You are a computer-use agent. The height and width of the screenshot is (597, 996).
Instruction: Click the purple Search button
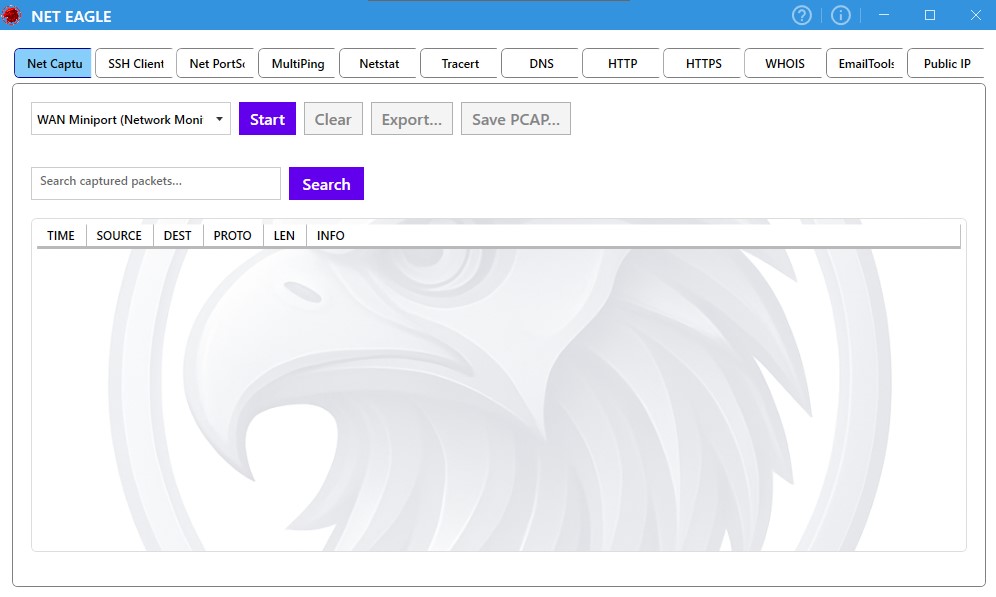pyautogui.click(x=326, y=184)
